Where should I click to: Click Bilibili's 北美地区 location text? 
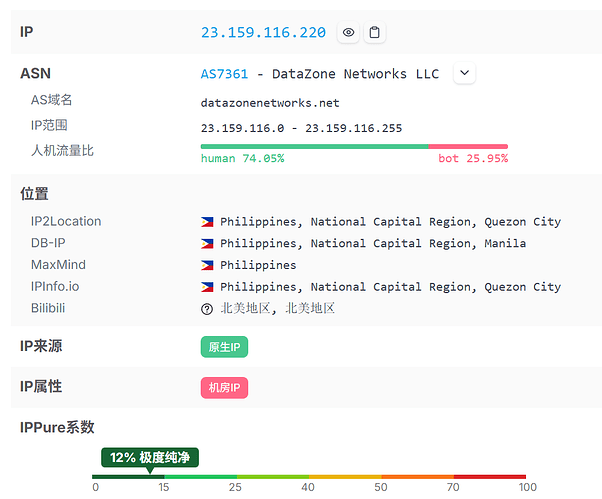278,309
